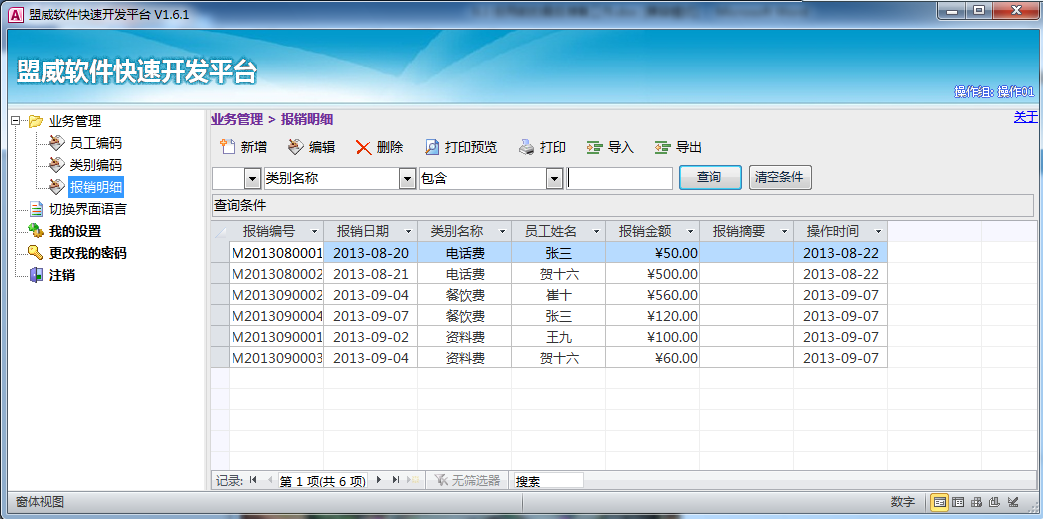Image resolution: width=1043 pixels, height=519 pixels.
Task: Click the row selector of M2013090004
Action: coord(220,316)
